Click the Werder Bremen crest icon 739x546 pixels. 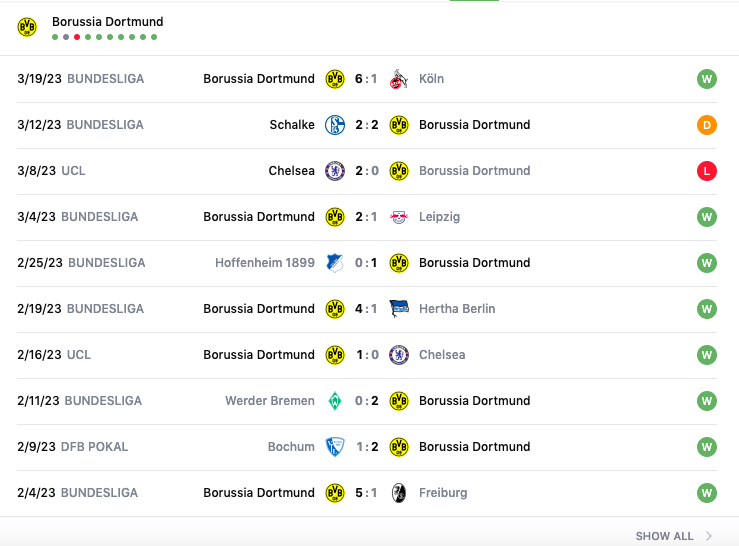(335, 401)
